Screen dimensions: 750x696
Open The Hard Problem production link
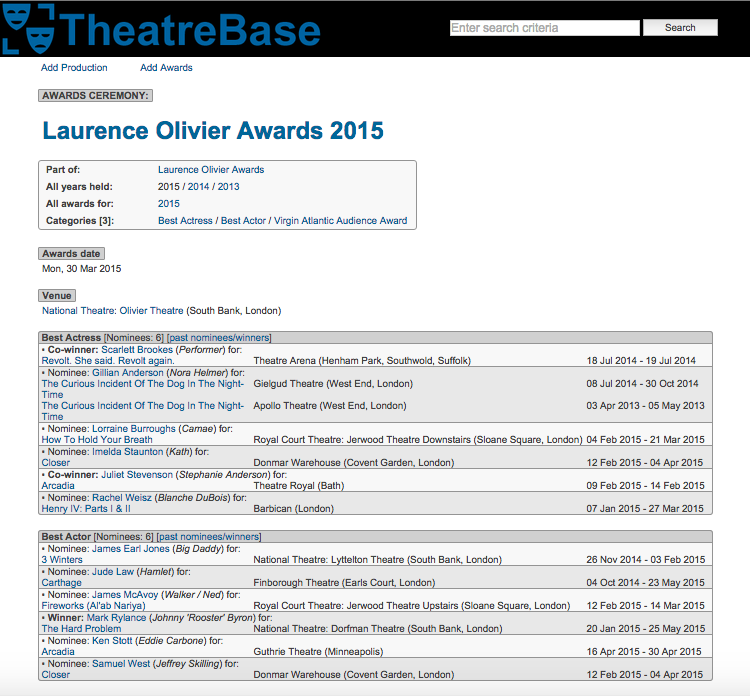81,629
